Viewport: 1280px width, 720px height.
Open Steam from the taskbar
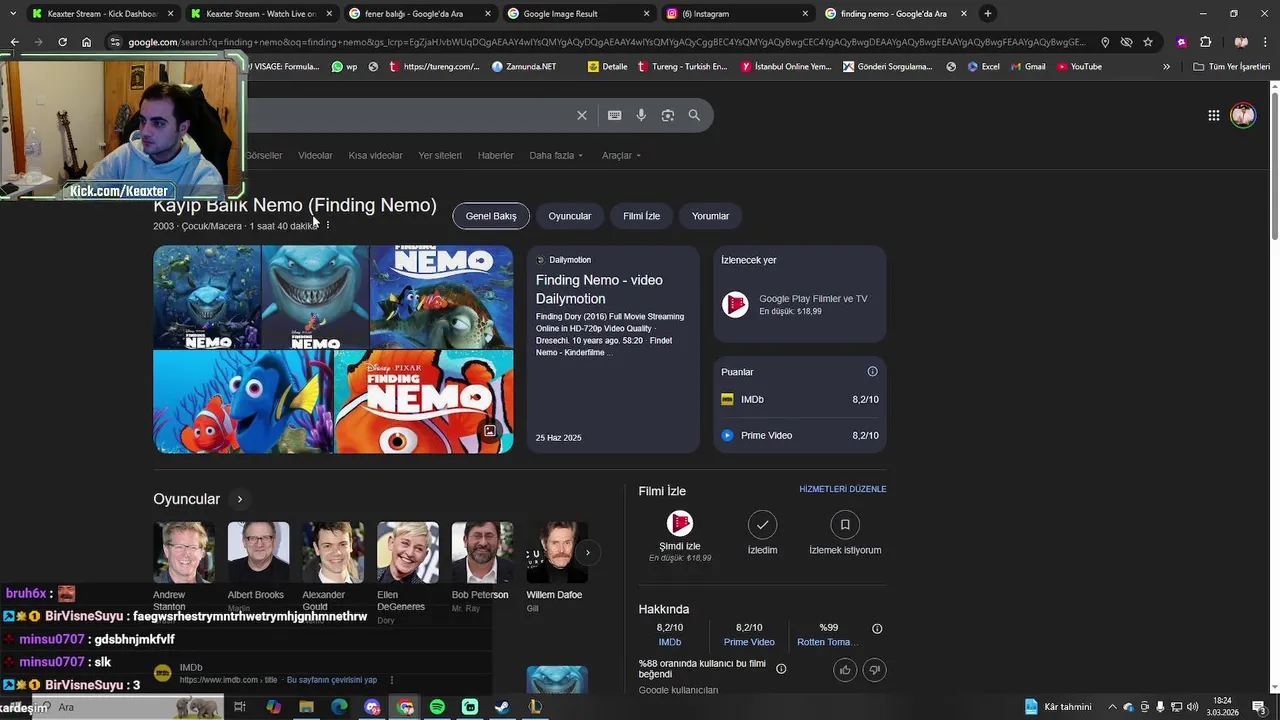pyautogui.click(x=502, y=707)
